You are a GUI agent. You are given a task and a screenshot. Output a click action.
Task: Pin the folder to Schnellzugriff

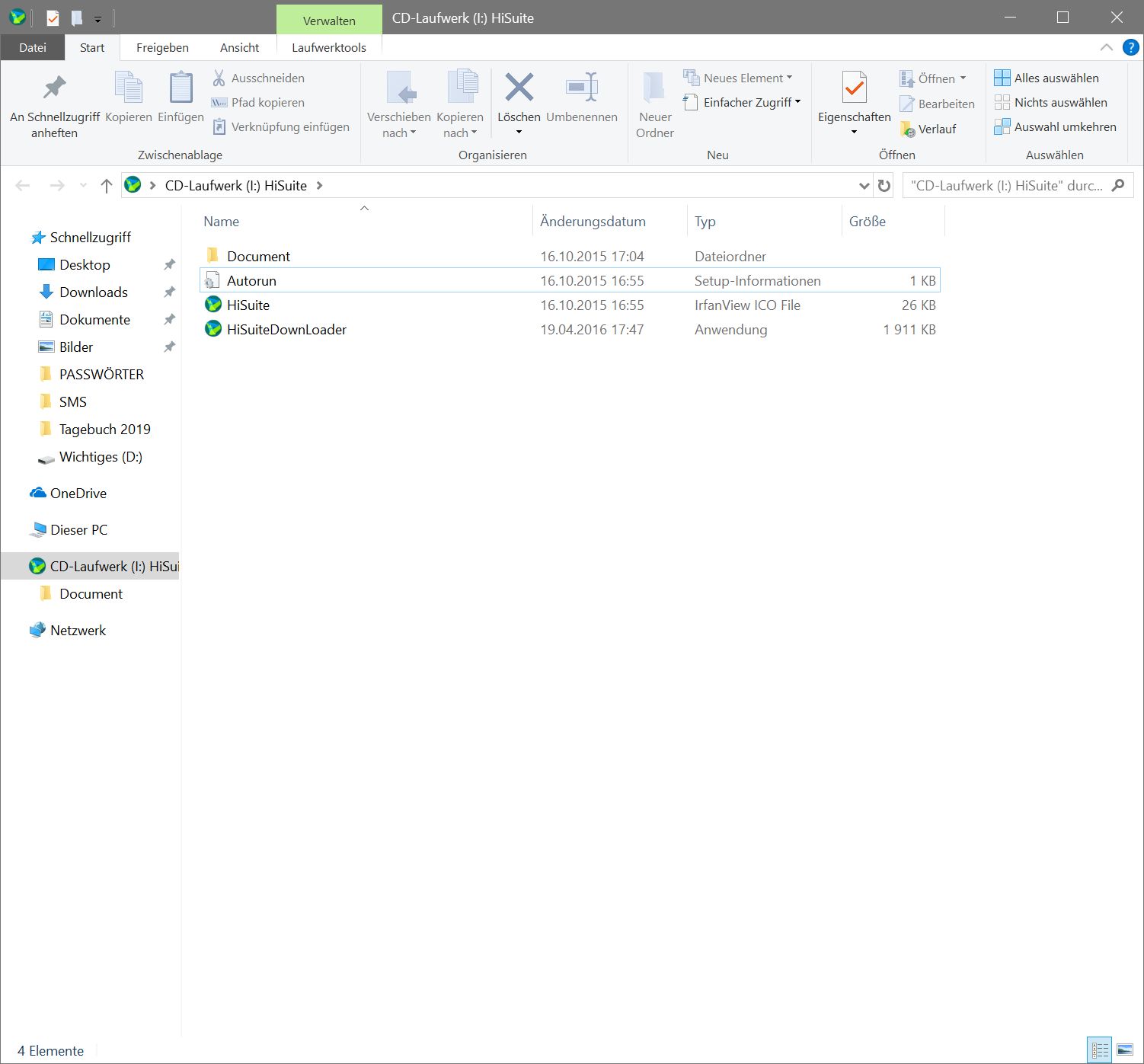tap(54, 106)
